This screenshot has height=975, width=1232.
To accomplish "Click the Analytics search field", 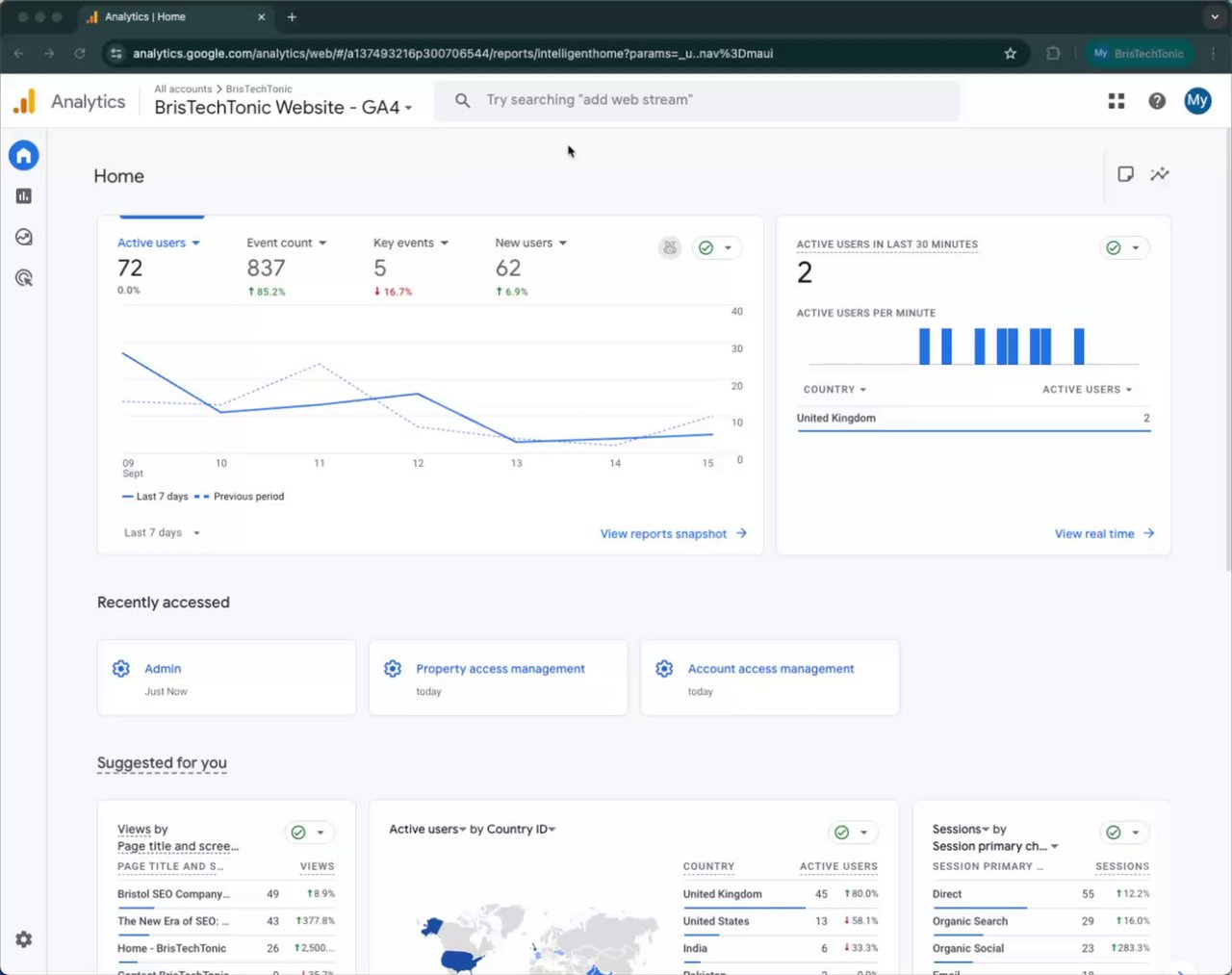I will tap(697, 100).
